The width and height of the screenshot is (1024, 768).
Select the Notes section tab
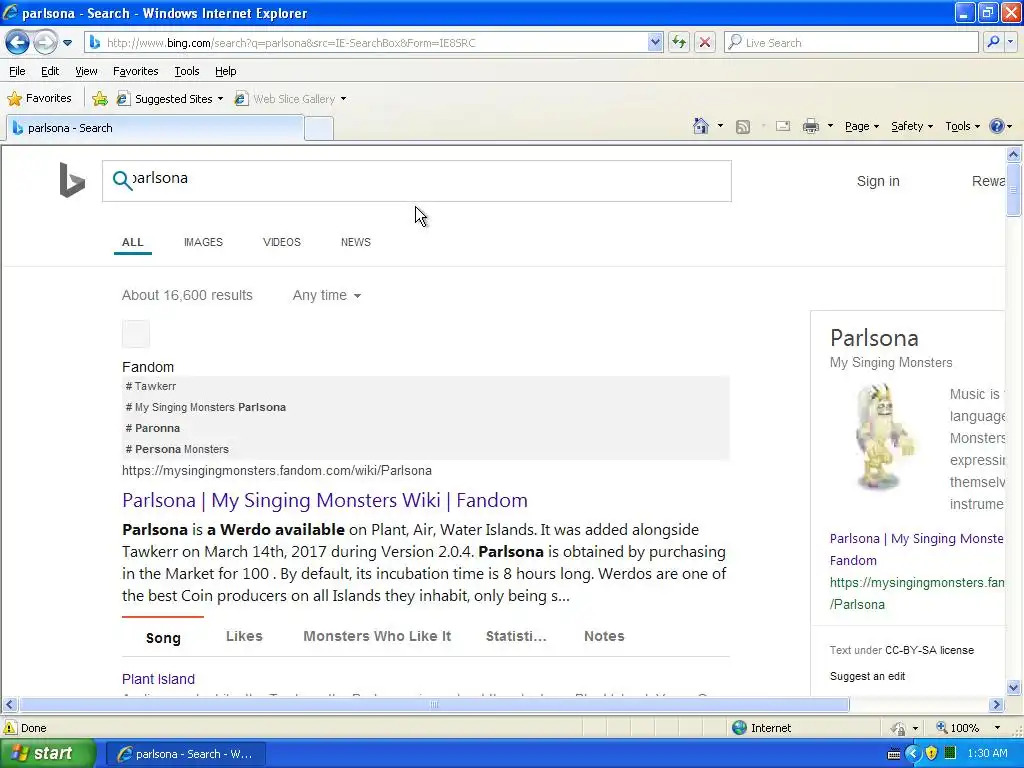click(x=604, y=636)
